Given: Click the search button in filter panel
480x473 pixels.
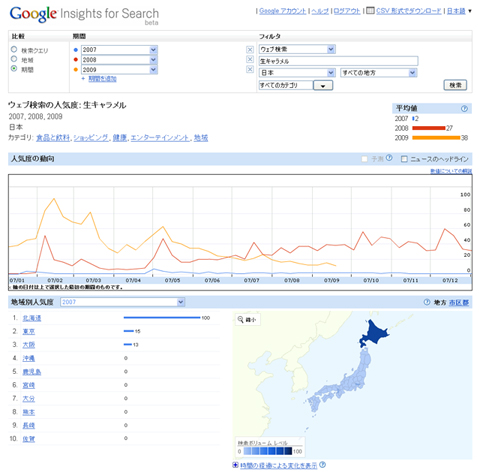Looking at the screenshot, I should [x=455, y=85].
